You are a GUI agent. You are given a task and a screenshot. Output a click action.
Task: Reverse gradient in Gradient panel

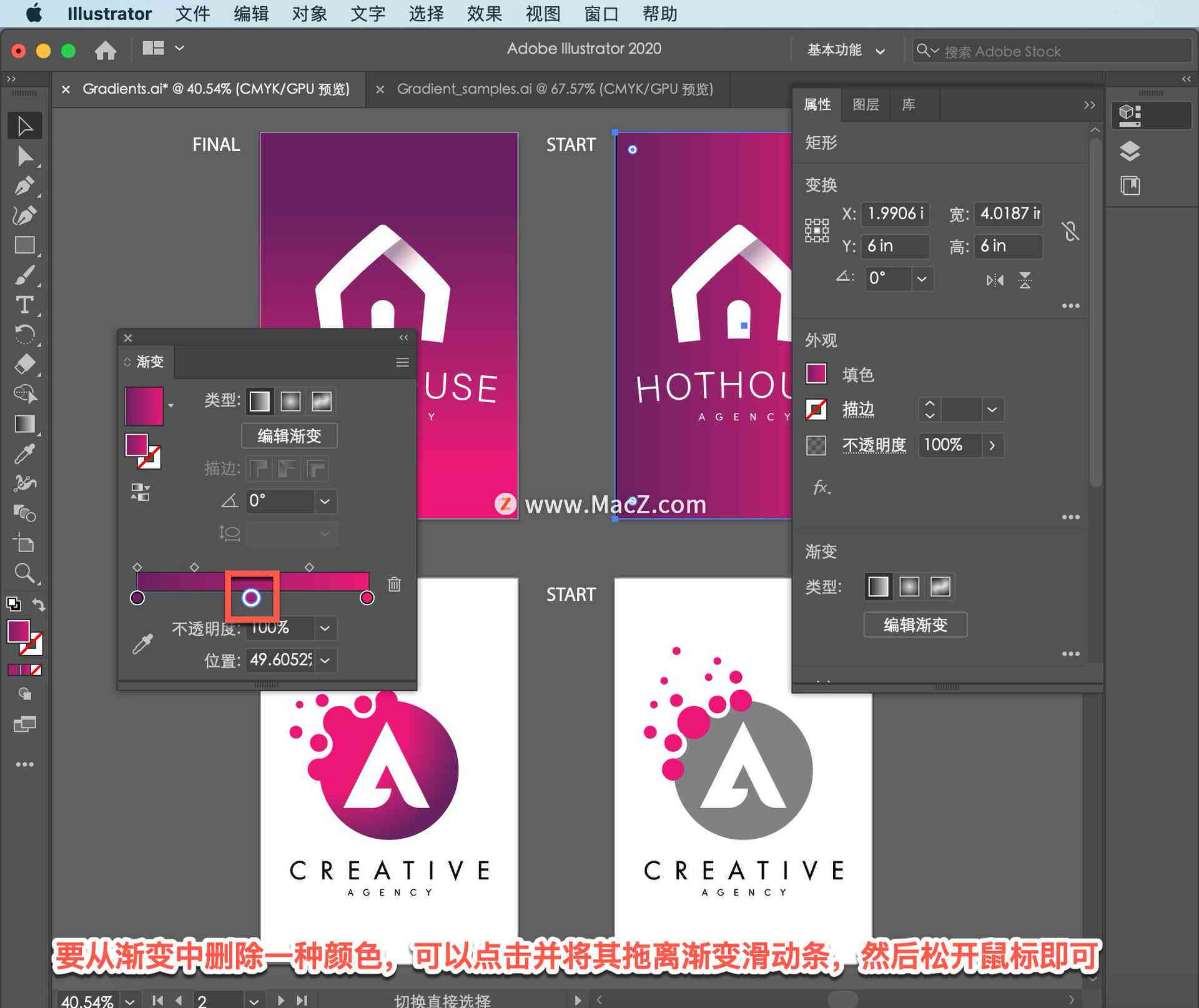tap(140, 492)
